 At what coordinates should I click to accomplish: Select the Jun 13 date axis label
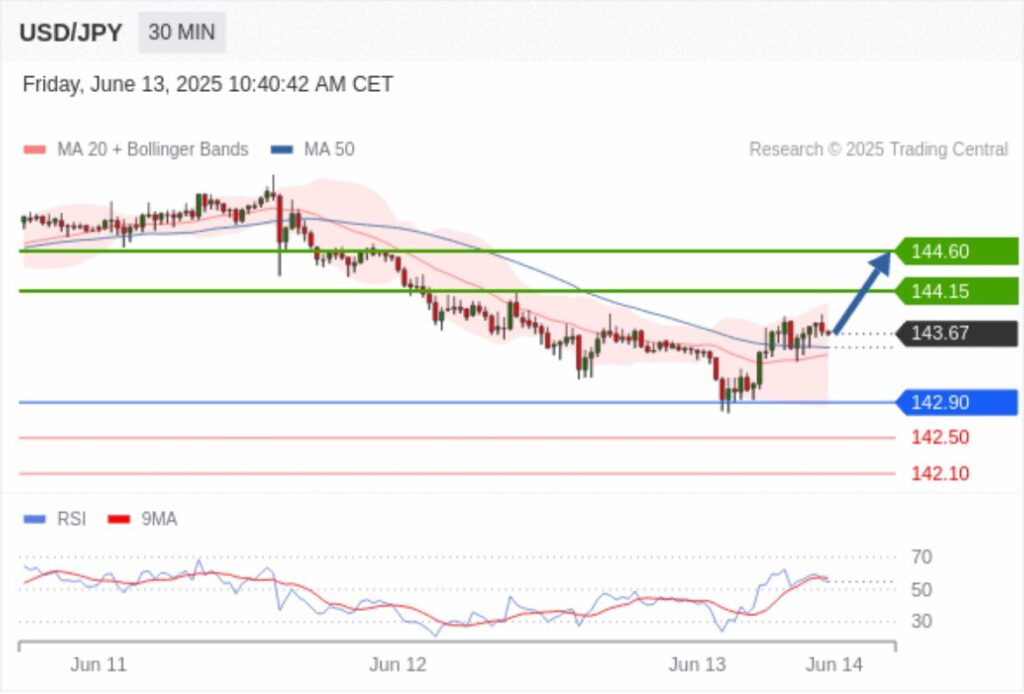click(697, 665)
